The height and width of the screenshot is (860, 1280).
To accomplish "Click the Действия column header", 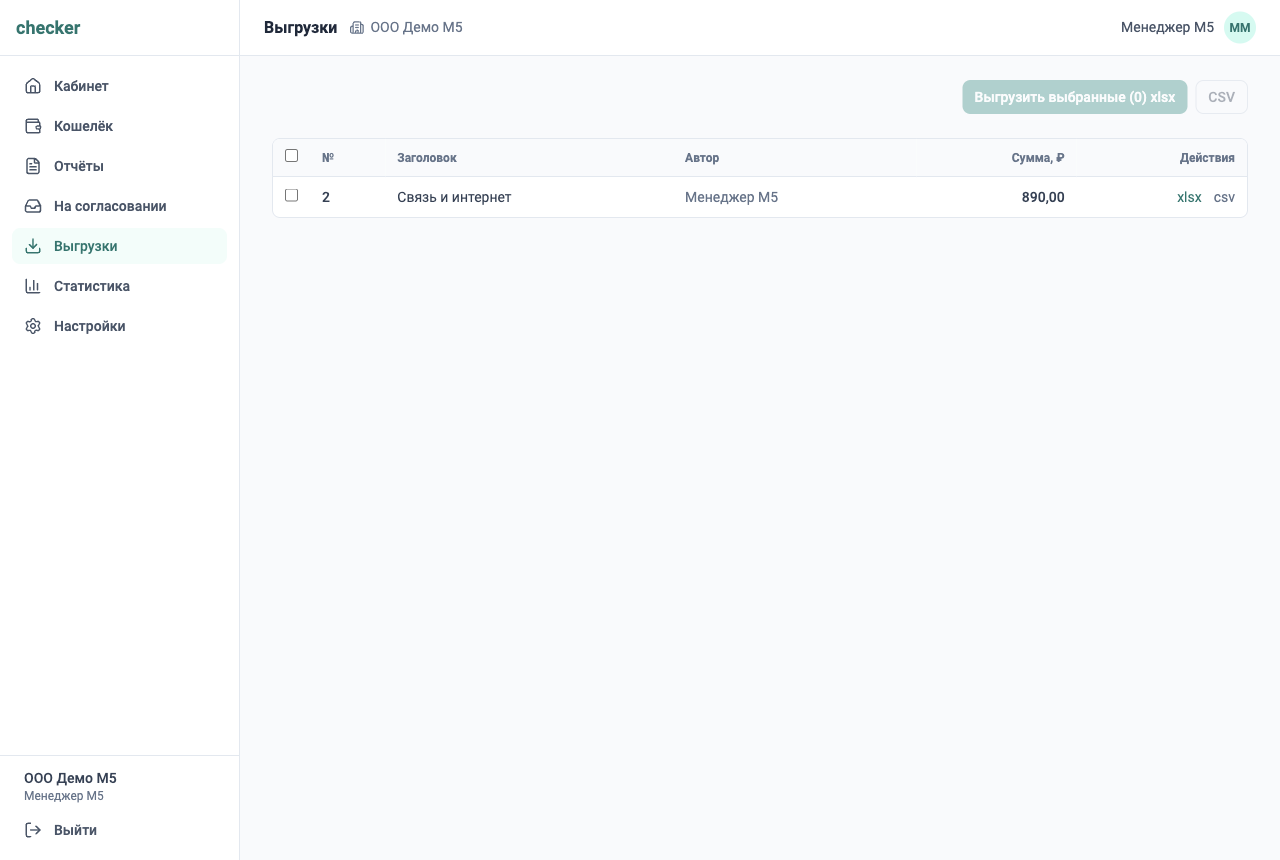I will pos(1207,158).
